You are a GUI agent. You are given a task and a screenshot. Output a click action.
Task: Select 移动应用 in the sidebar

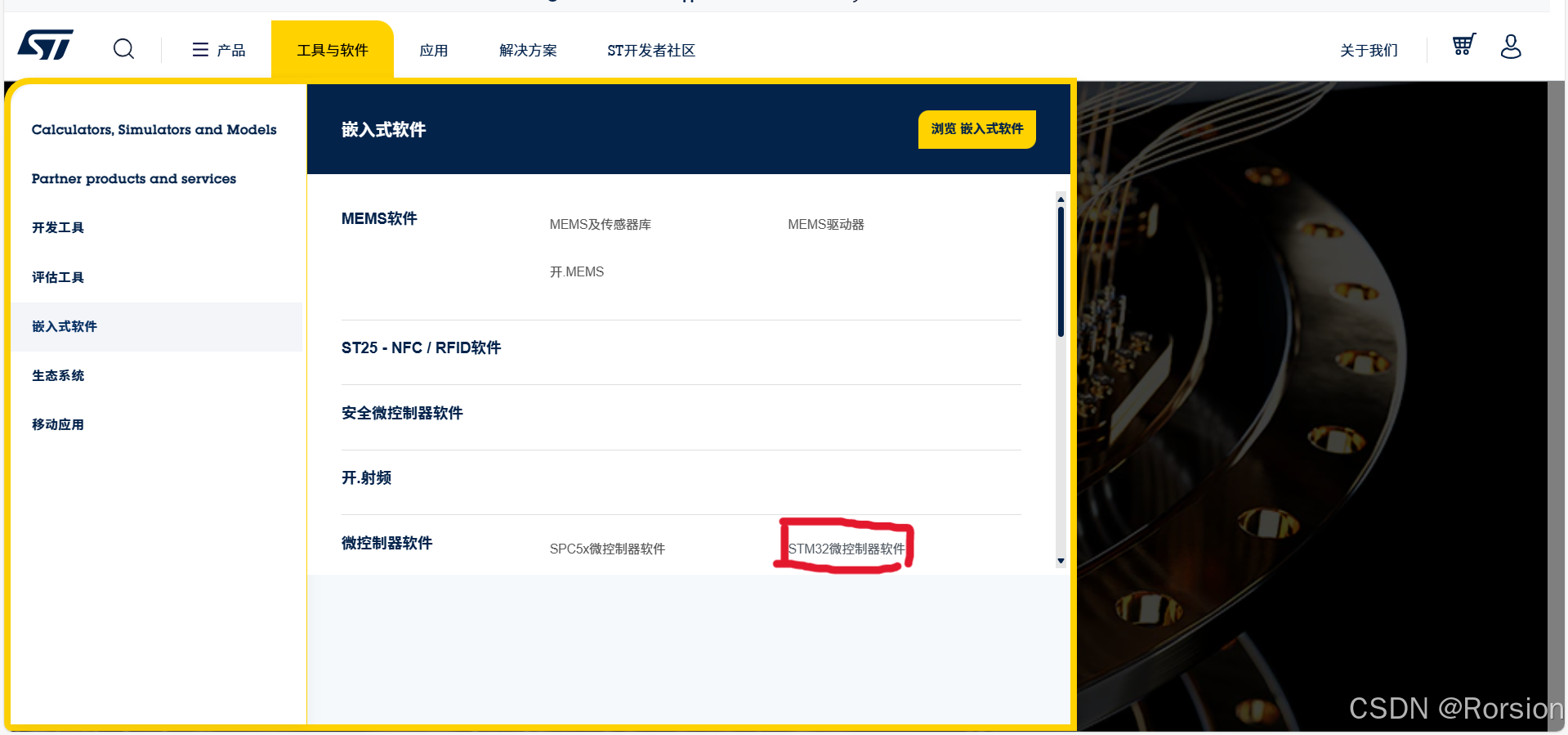58,424
